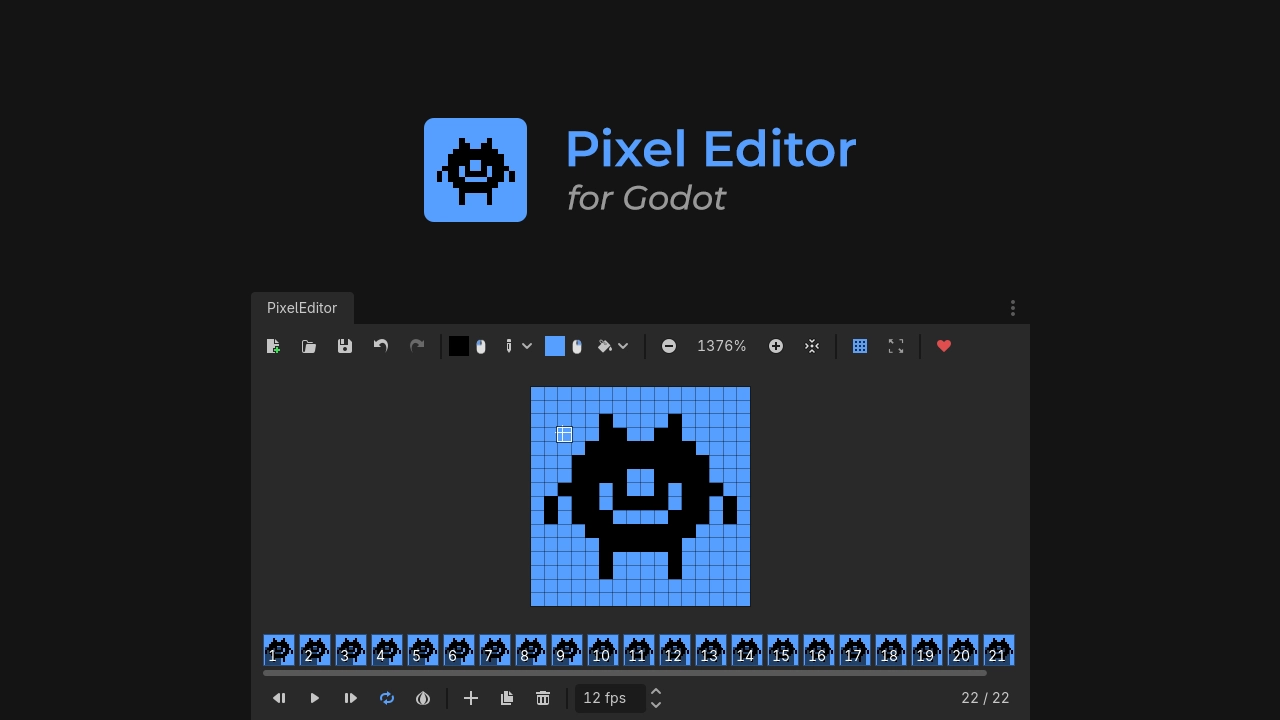The image size is (1280, 720).
Task: Toggle animation looping
Action: coord(387,698)
